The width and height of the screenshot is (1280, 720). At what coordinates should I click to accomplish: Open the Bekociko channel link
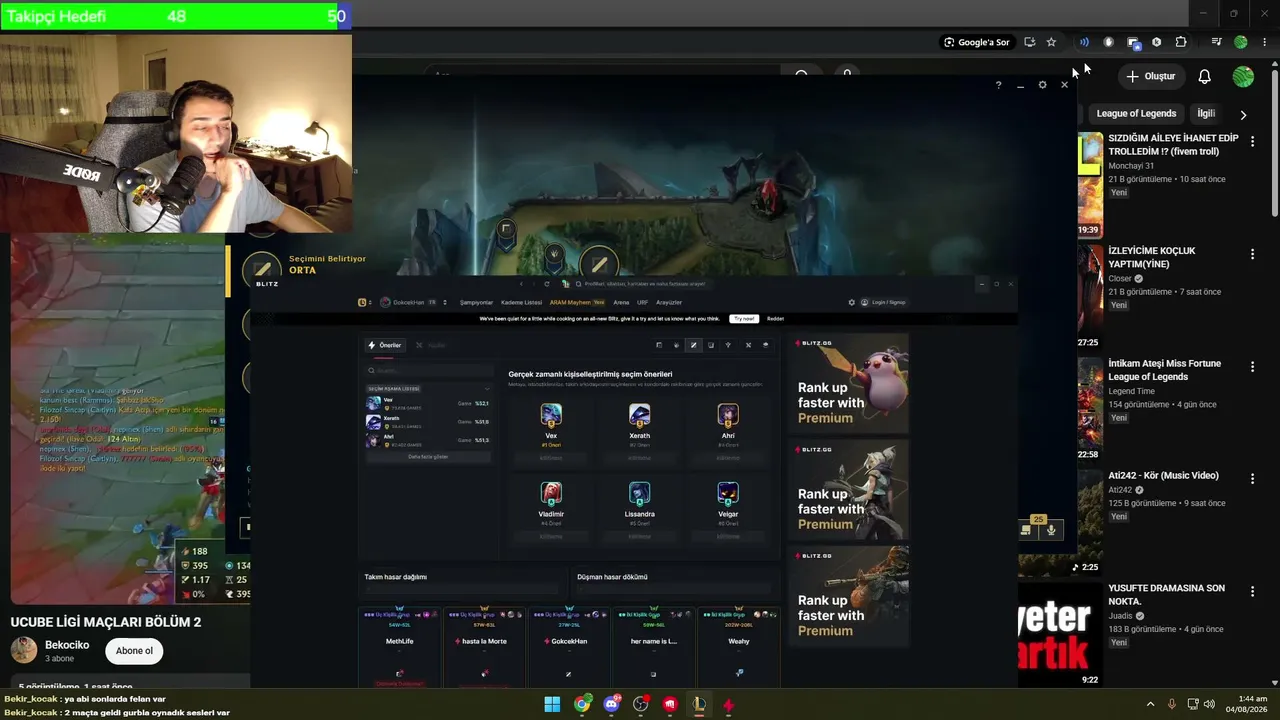click(67, 645)
